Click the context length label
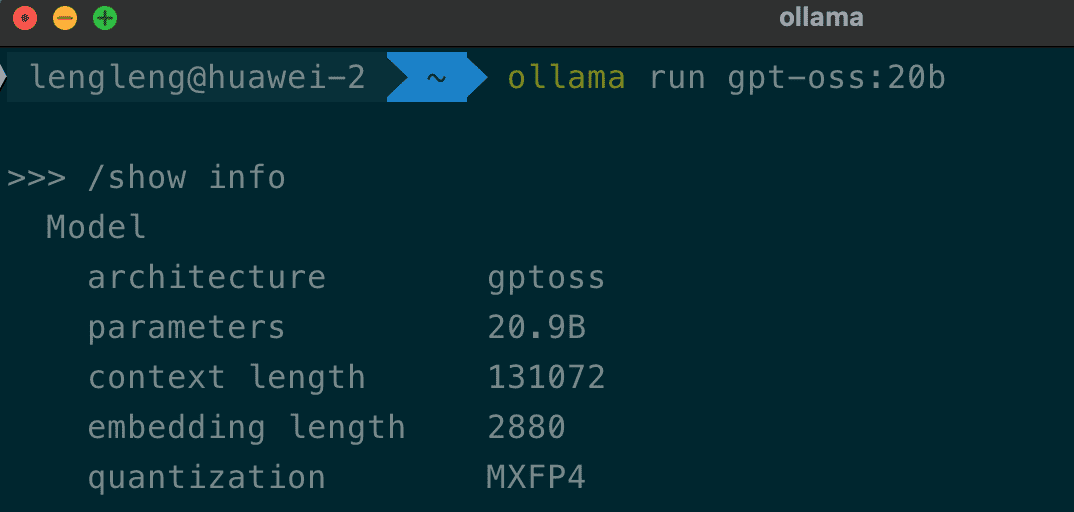Screen dimensions: 1074x512 [226, 377]
